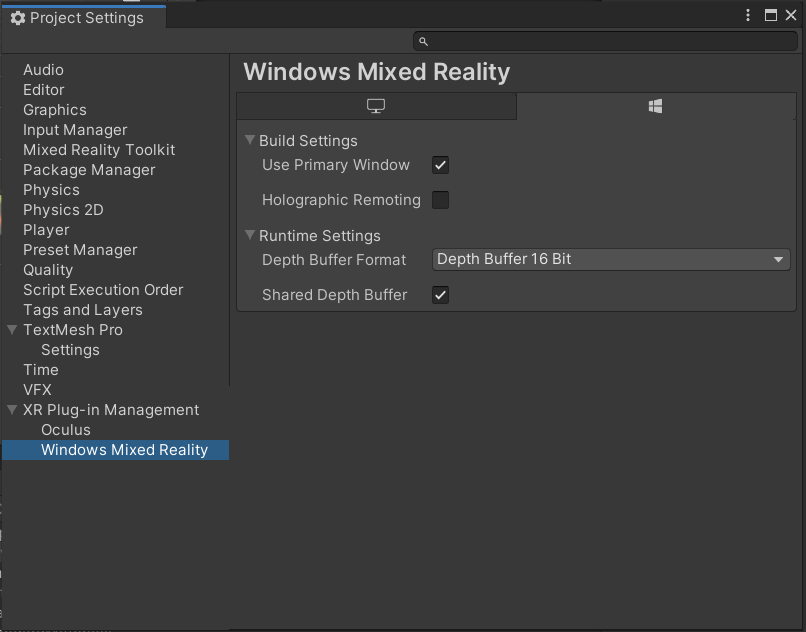Open the three-dot menu in Project Settings

click(746, 15)
